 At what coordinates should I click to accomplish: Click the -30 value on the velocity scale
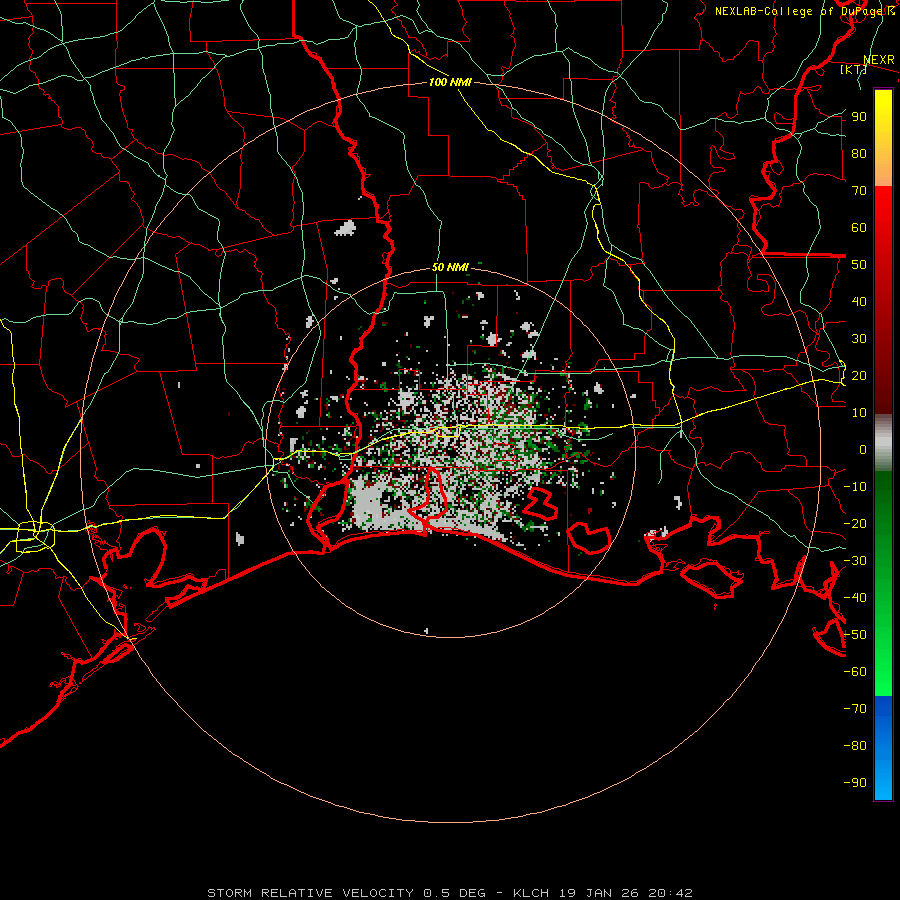pos(855,561)
